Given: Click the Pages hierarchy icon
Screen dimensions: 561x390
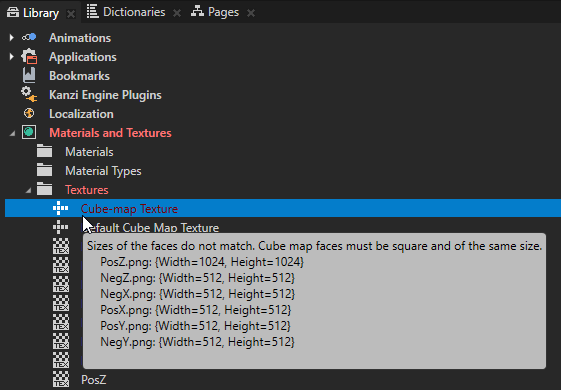Looking at the screenshot, I should tap(197, 11).
